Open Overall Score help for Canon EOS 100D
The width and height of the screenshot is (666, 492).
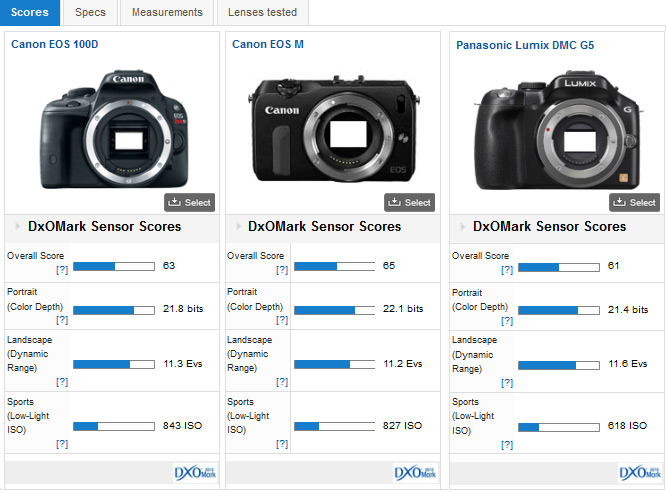point(62,270)
